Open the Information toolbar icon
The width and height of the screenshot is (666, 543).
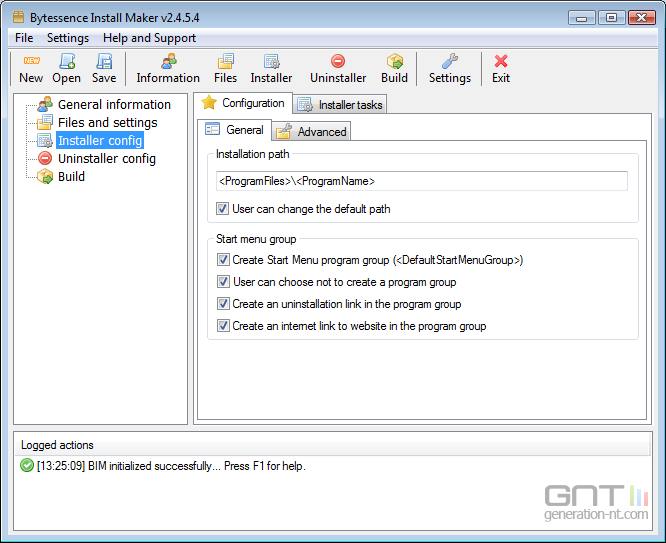(x=169, y=61)
